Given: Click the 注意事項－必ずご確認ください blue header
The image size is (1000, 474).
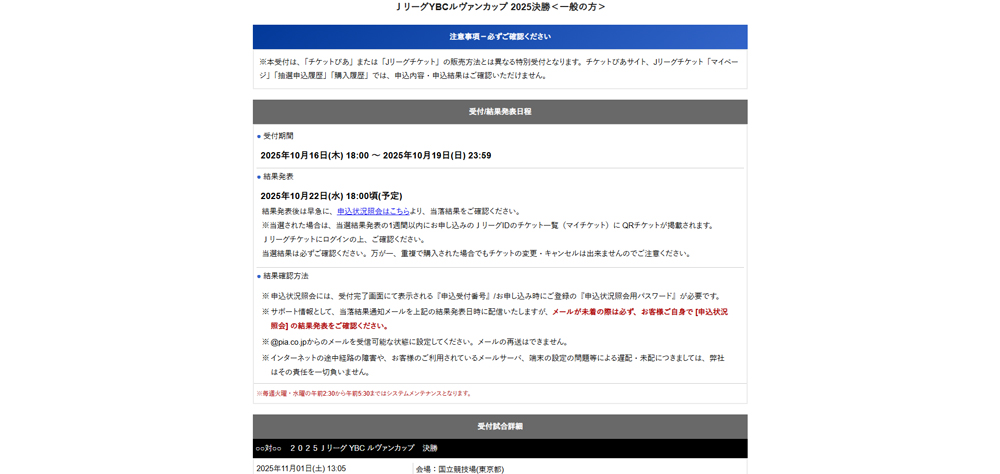Looking at the screenshot, I should [499, 37].
